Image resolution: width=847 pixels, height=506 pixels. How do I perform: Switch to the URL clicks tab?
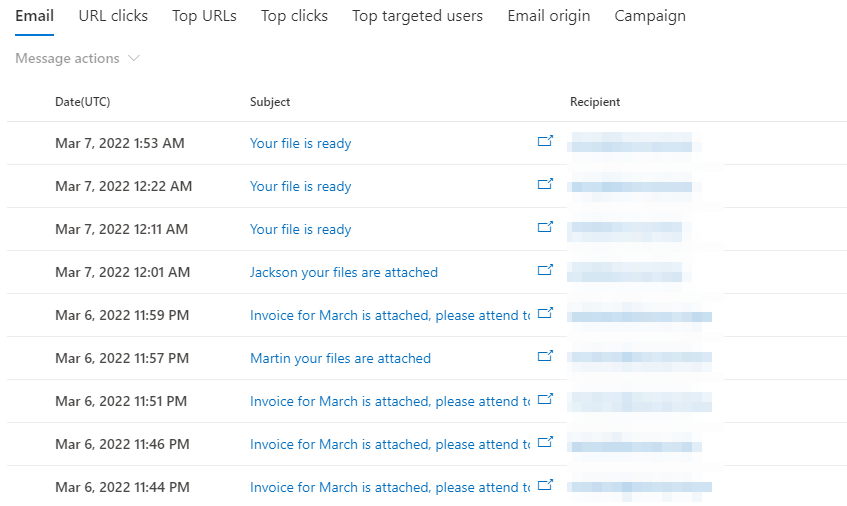tap(113, 16)
